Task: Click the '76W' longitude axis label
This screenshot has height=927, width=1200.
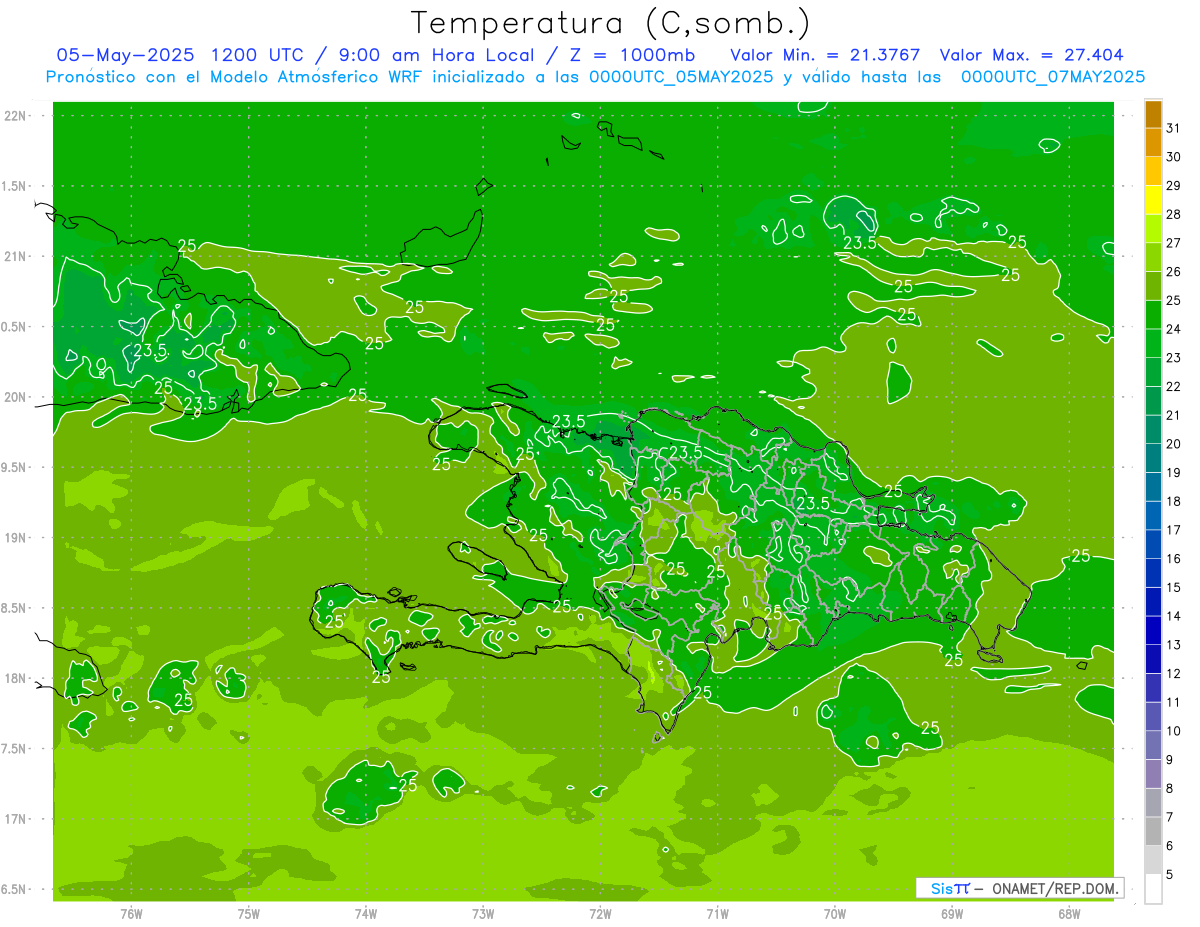Action: click(131, 914)
